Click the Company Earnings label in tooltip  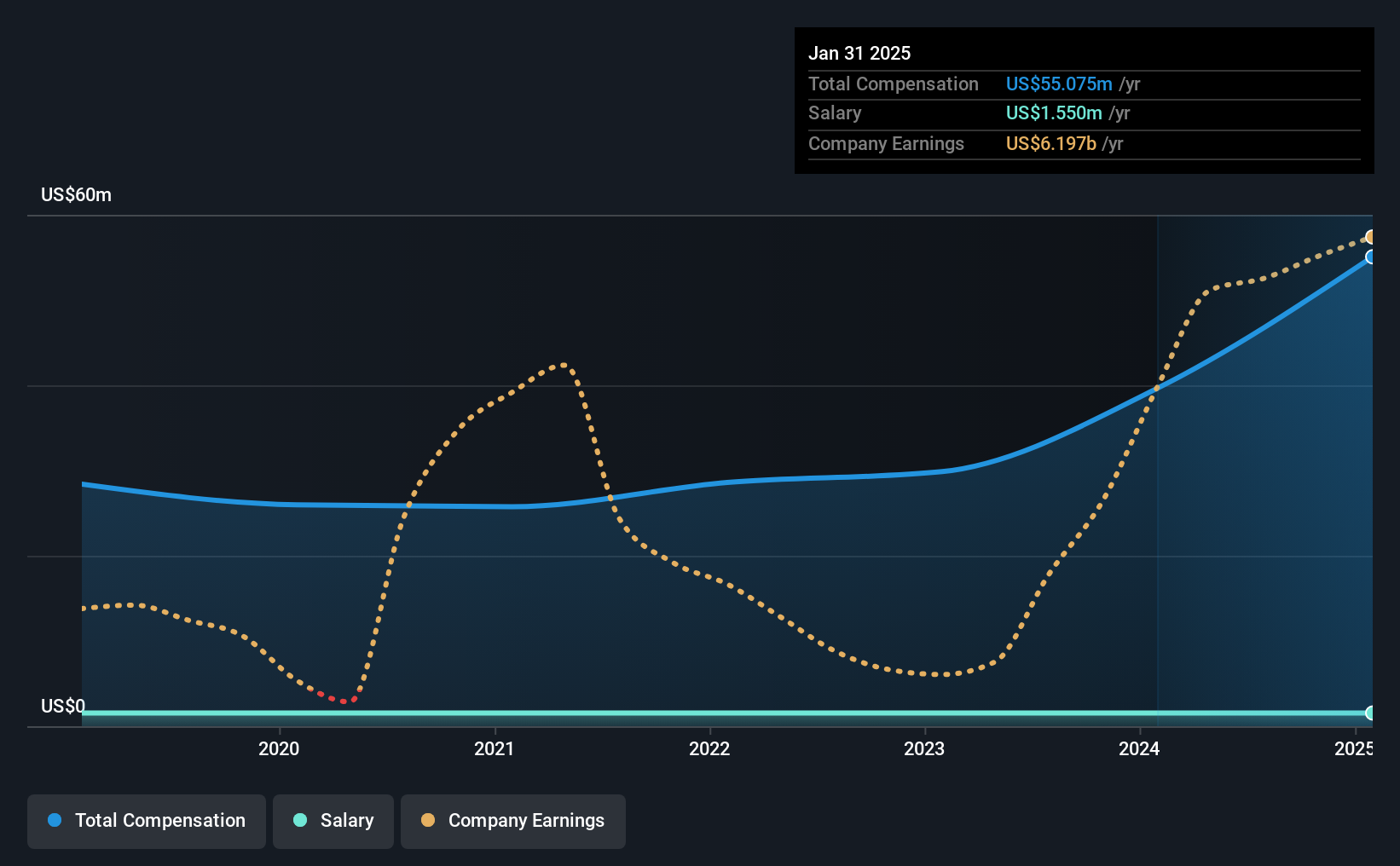[x=886, y=143]
